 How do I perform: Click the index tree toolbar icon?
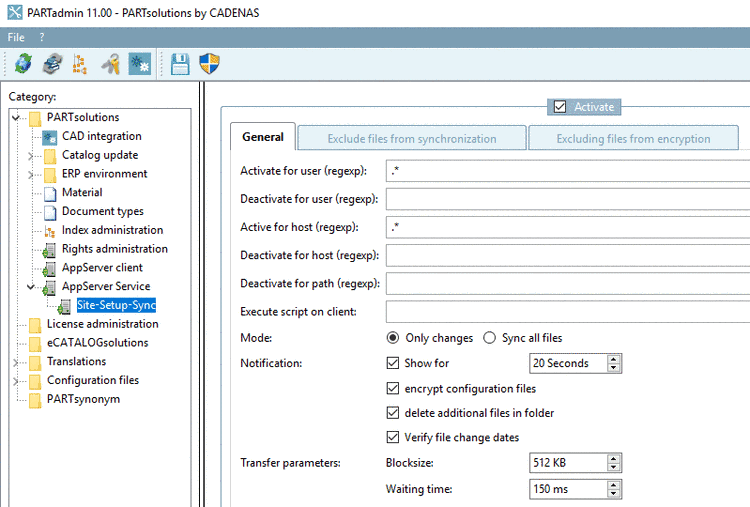point(79,64)
